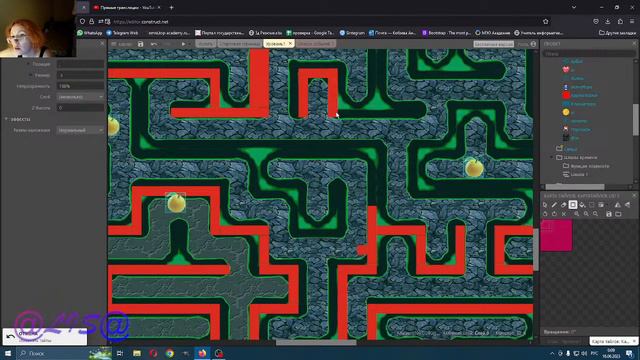Bookmark this page with the star icon
Image resolution: width=640 pixels, height=360 pixels.
coord(546,22)
